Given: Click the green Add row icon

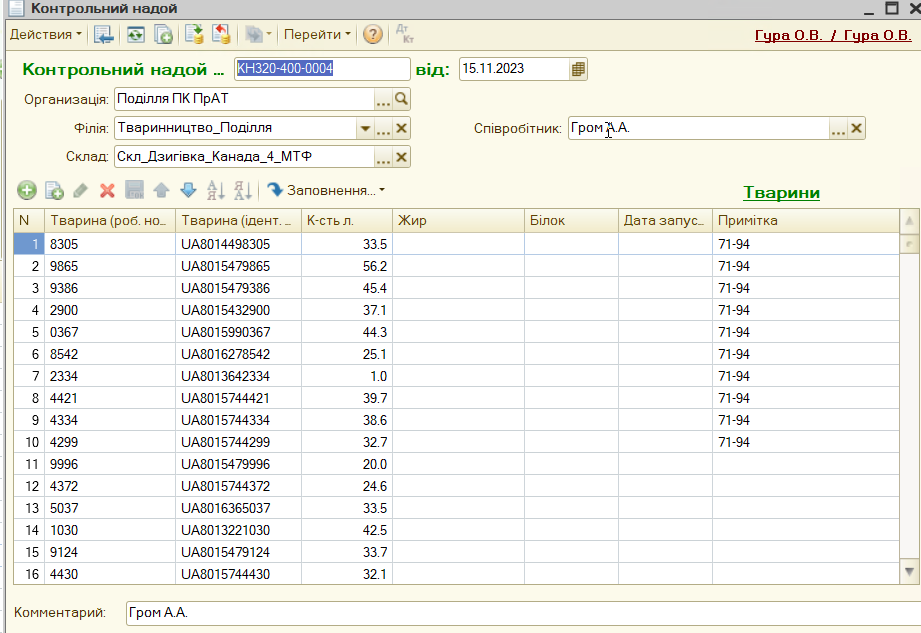Looking at the screenshot, I should coord(27,190).
